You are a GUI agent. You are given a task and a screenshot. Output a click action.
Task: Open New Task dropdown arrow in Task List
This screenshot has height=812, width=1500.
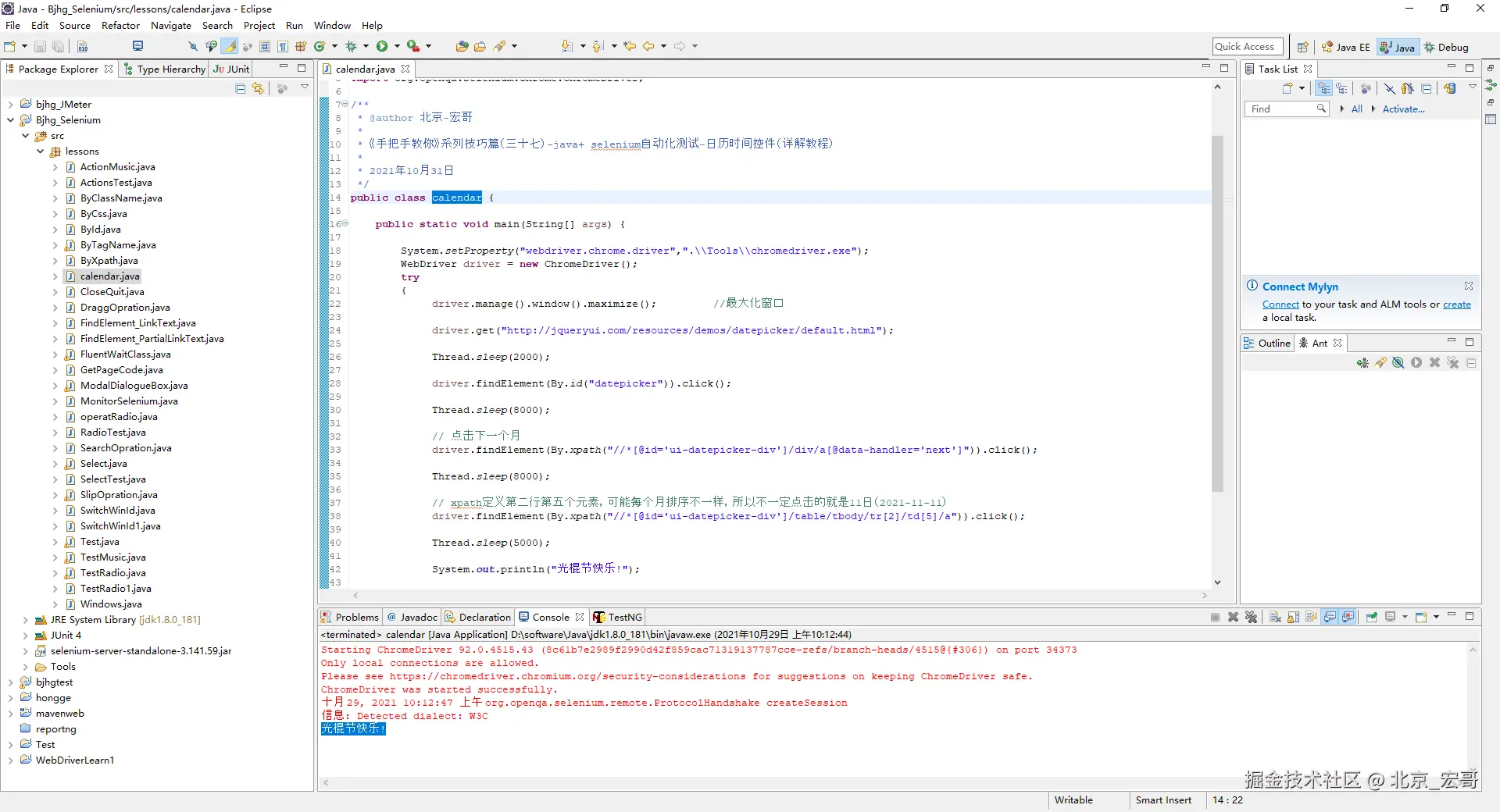click(1302, 89)
